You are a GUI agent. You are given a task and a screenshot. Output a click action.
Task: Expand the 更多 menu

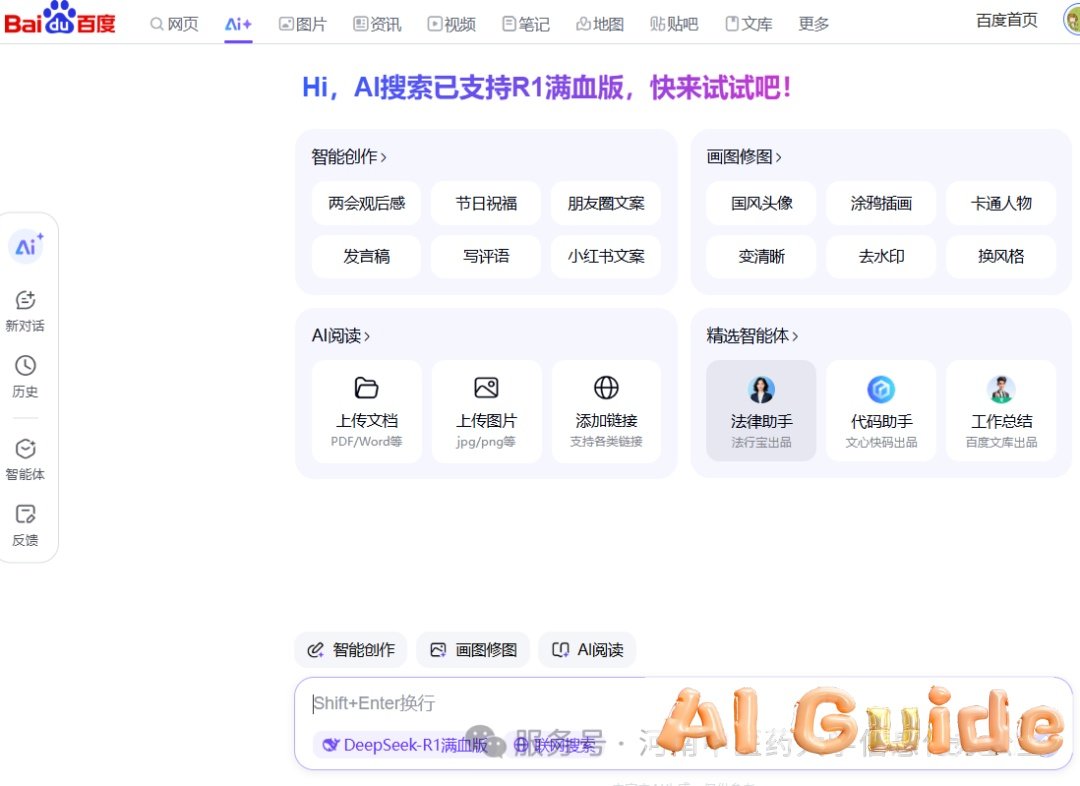pyautogui.click(x=813, y=24)
